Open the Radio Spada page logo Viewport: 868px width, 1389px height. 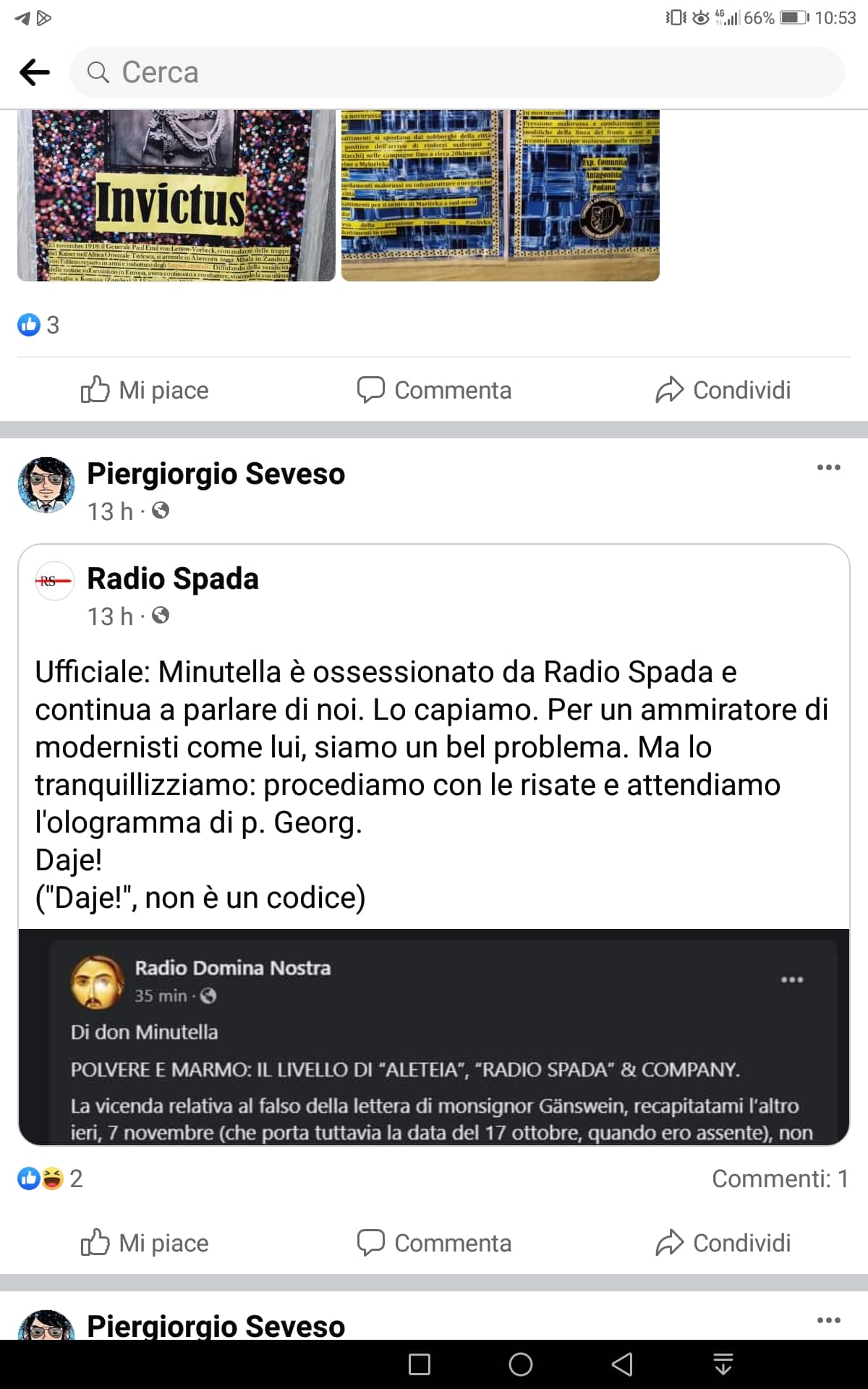(54, 581)
